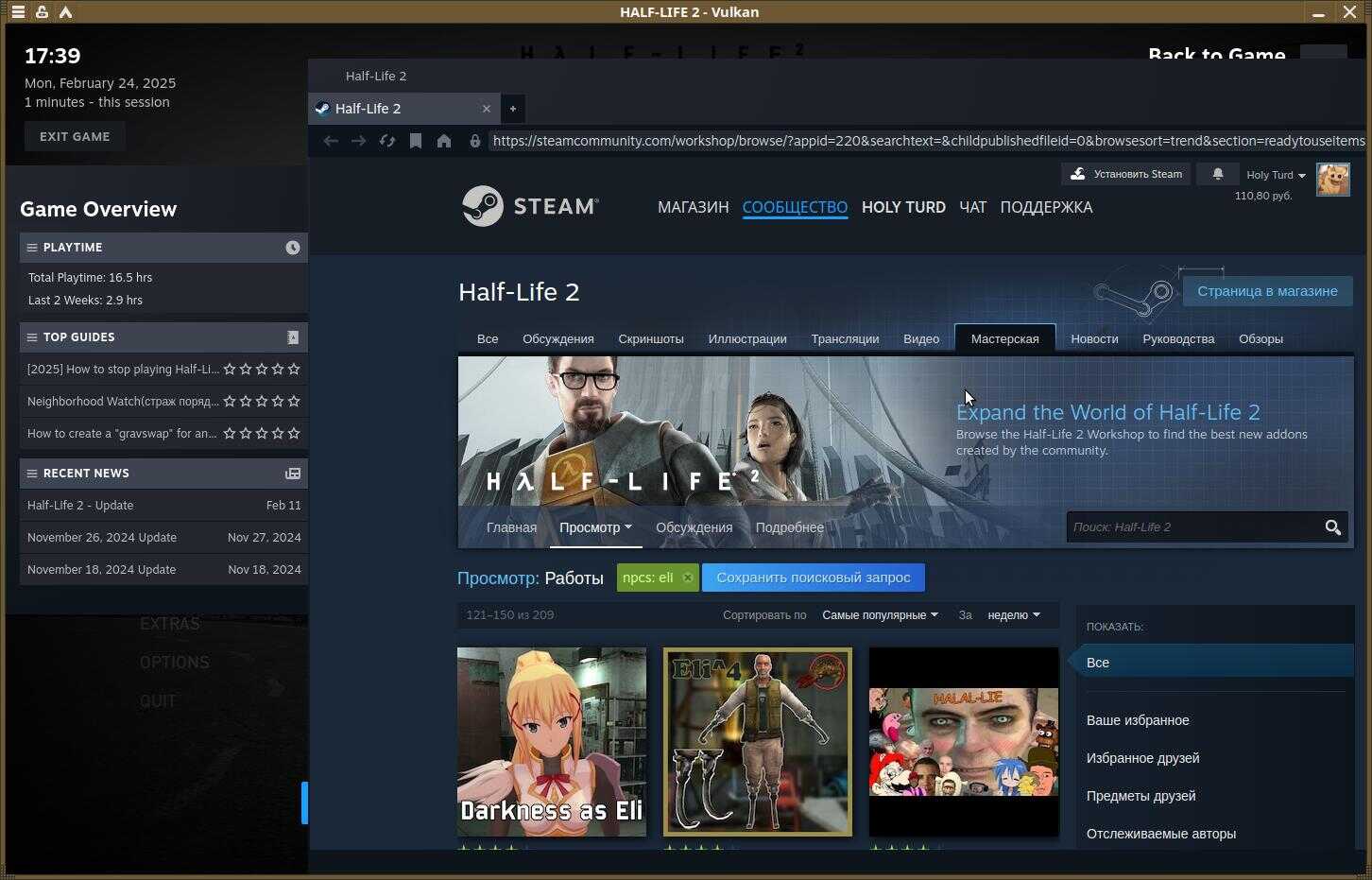This screenshot has height=880, width=1372.
Task: Open a new browser tab
Action: click(x=513, y=109)
